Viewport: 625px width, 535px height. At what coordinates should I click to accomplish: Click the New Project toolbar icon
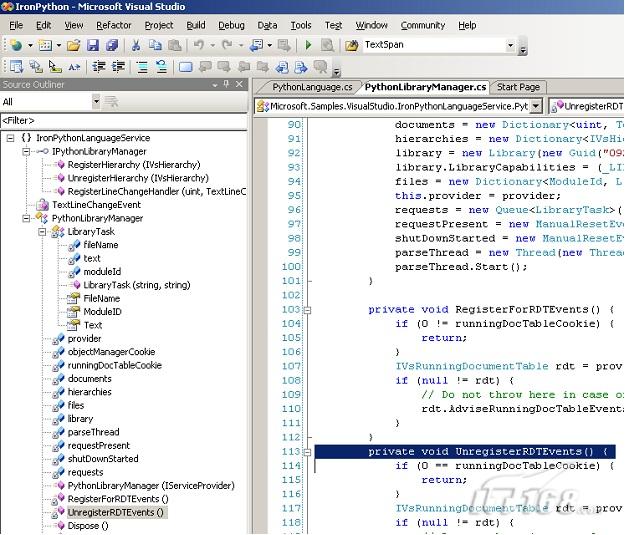(16, 45)
